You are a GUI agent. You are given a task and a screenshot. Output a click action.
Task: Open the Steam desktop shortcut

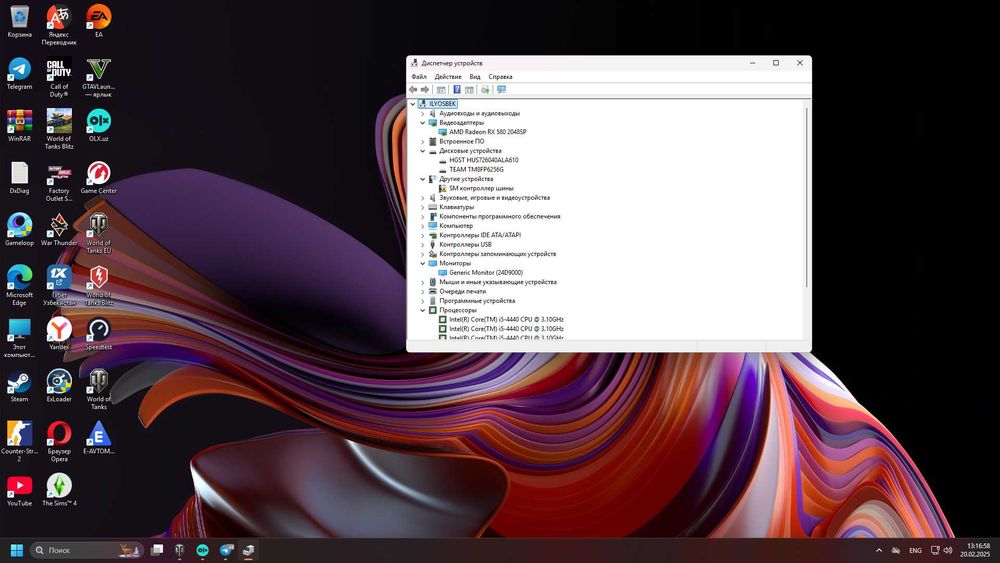pyautogui.click(x=19, y=383)
